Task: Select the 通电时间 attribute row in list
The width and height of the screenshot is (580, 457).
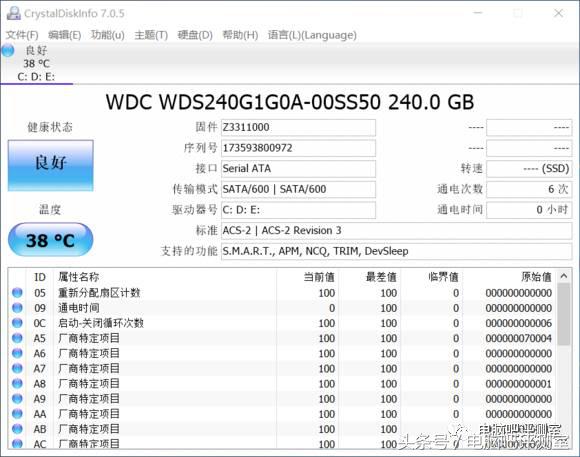Action: pos(283,308)
